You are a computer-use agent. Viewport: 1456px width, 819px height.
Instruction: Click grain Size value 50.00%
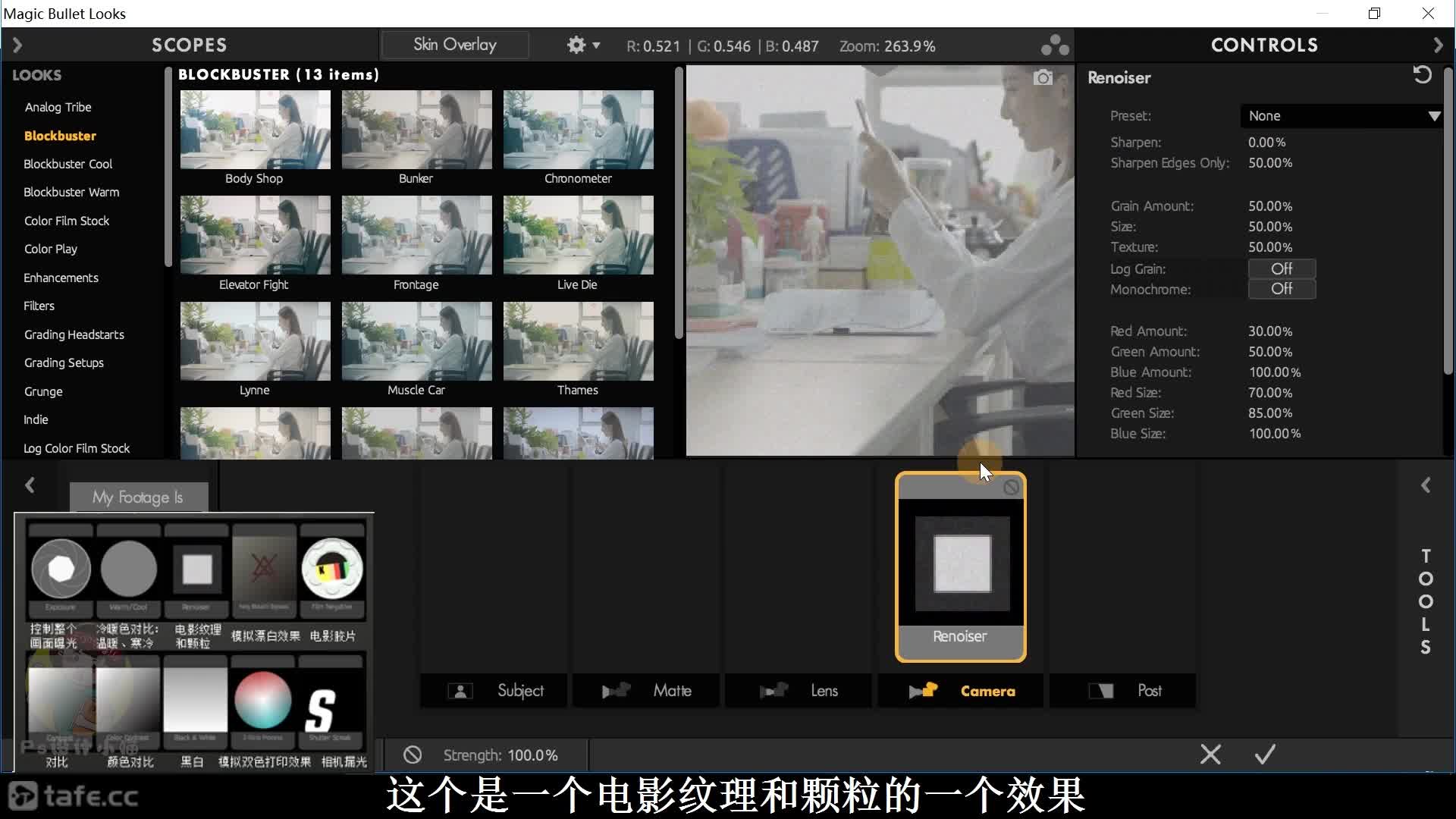point(1270,227)
